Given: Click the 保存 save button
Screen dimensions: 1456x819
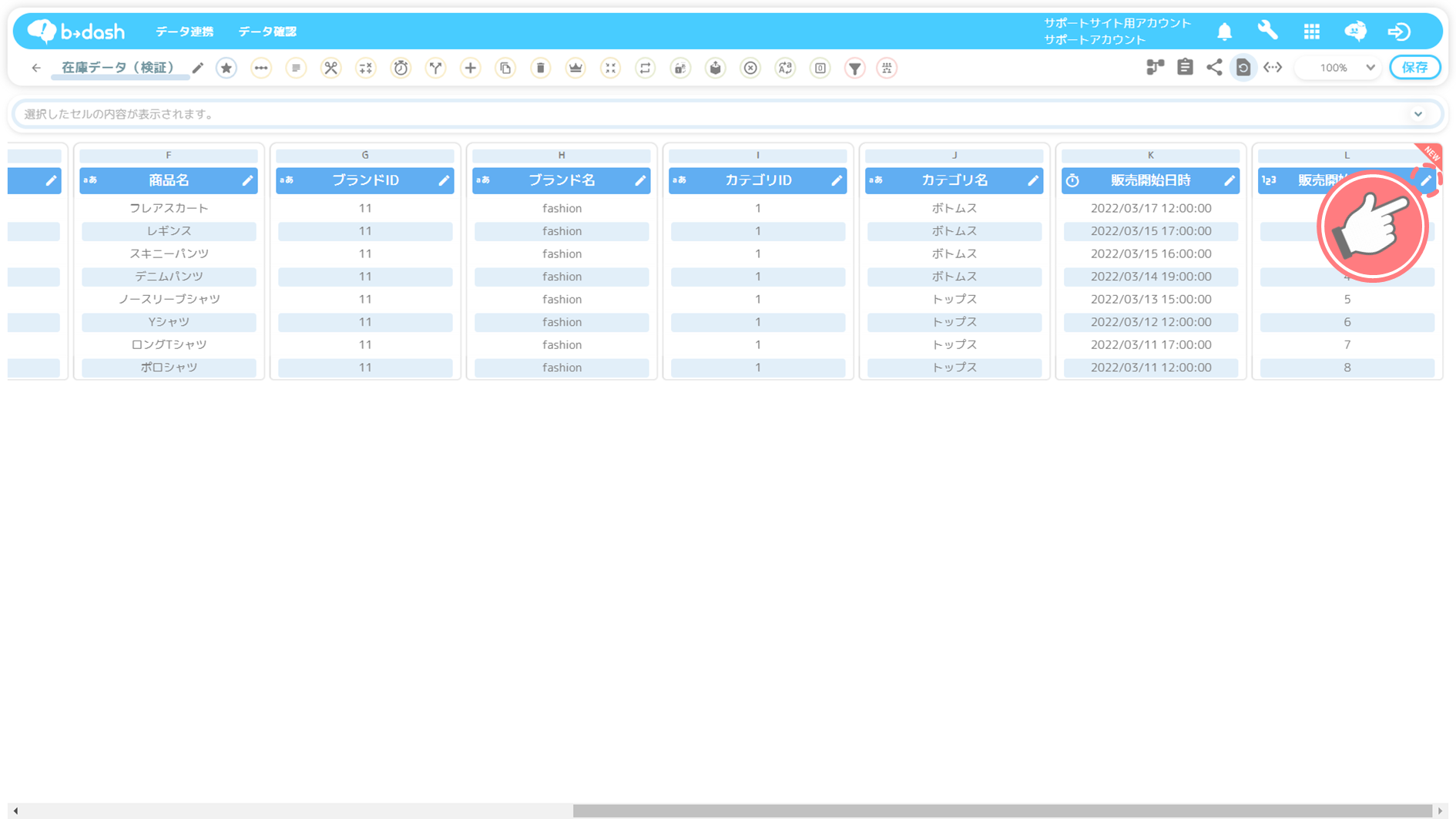Looking at the screenshot, I should coord(1415,68).
